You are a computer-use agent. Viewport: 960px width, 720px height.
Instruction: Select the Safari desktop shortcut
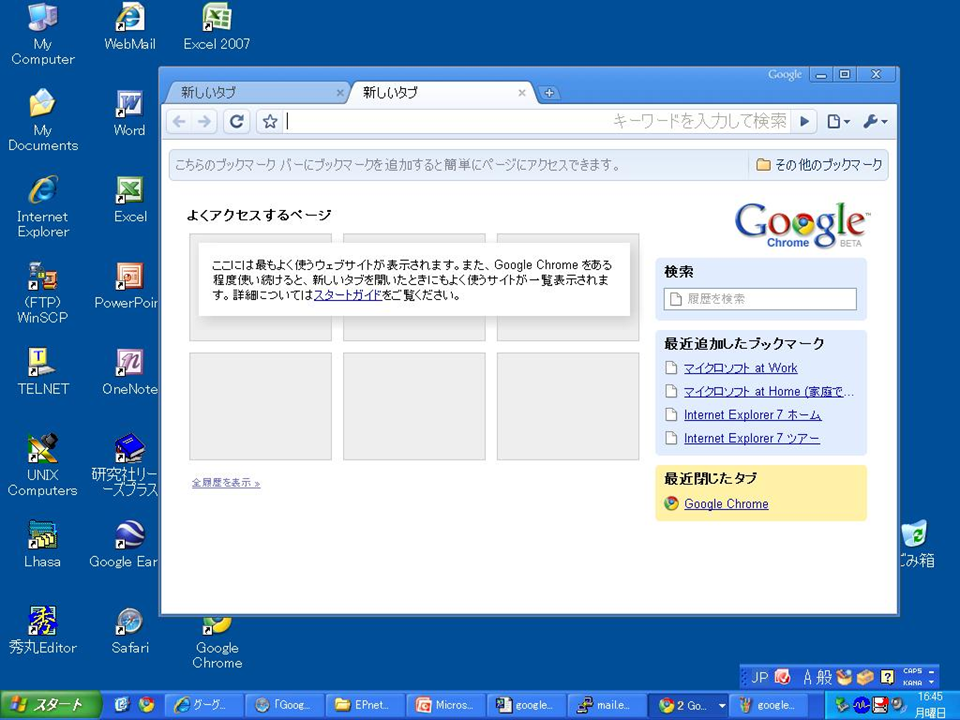(130, 631)
